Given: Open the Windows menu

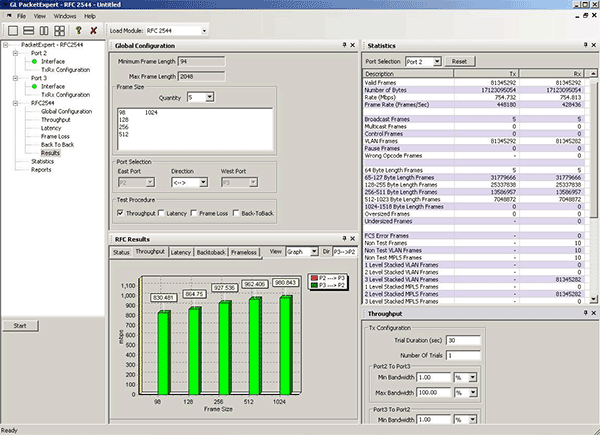Looking at the screenshot, I should pos(65,16).
